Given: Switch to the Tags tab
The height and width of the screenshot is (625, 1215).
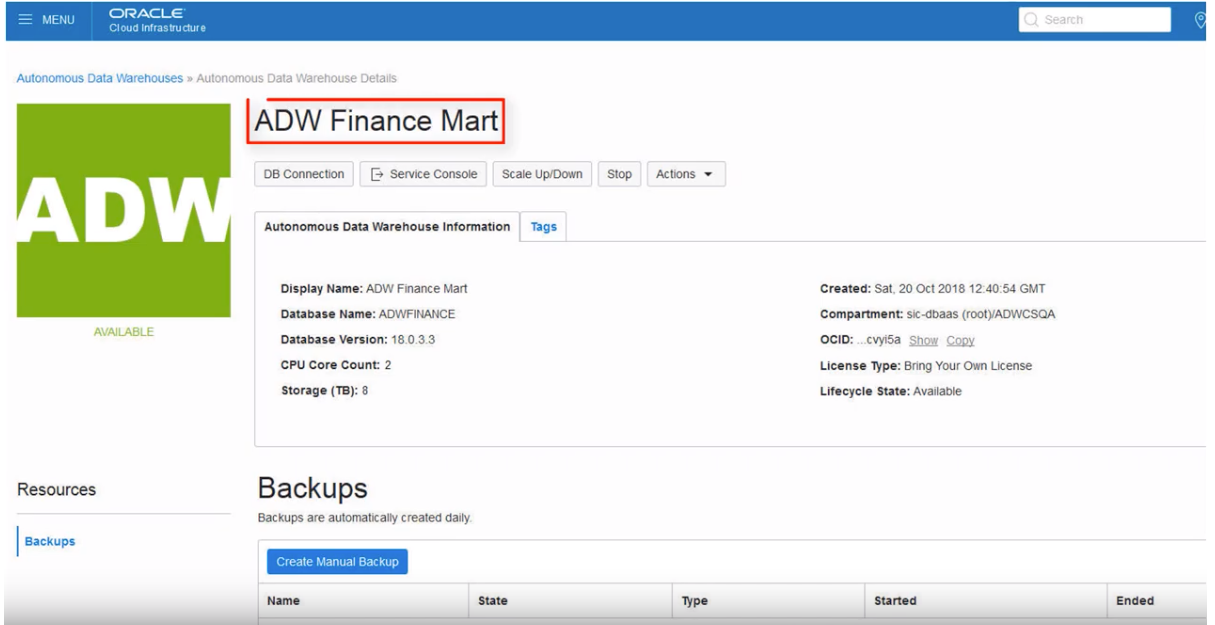Looking at the screenshot, I should point(544,227).
